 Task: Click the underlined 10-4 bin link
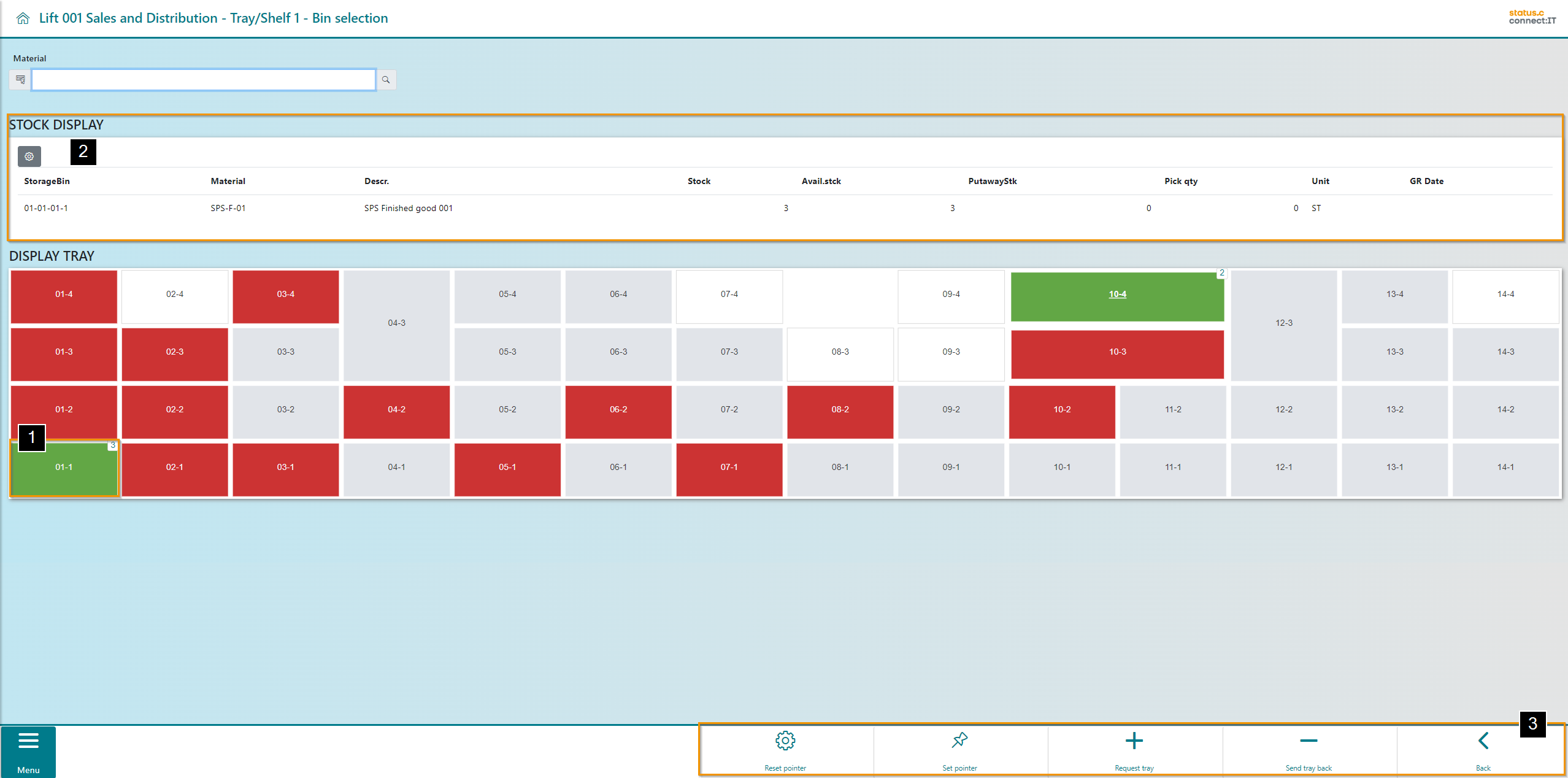coord(1117,295)
